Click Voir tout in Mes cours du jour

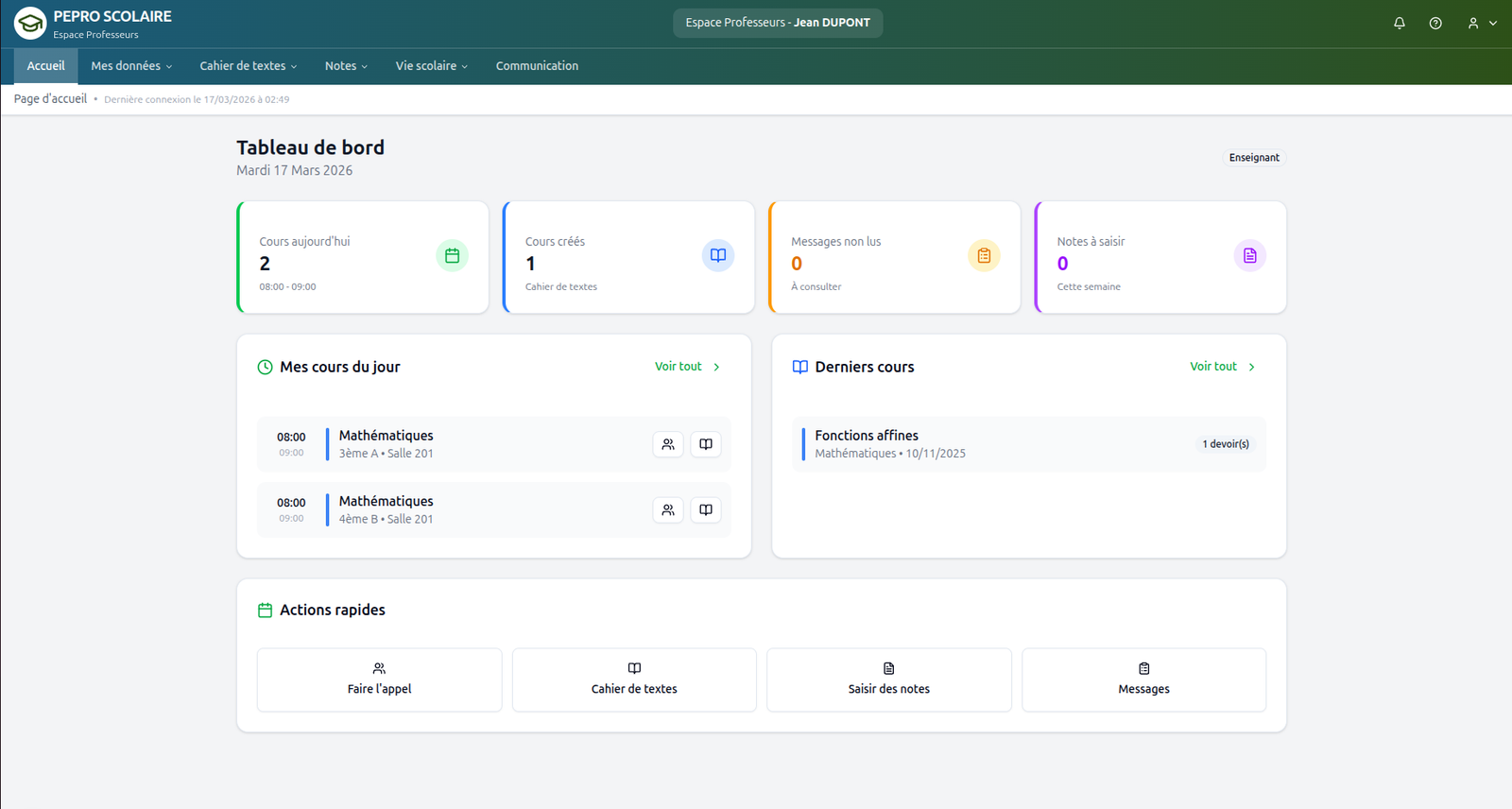(687, 367)
